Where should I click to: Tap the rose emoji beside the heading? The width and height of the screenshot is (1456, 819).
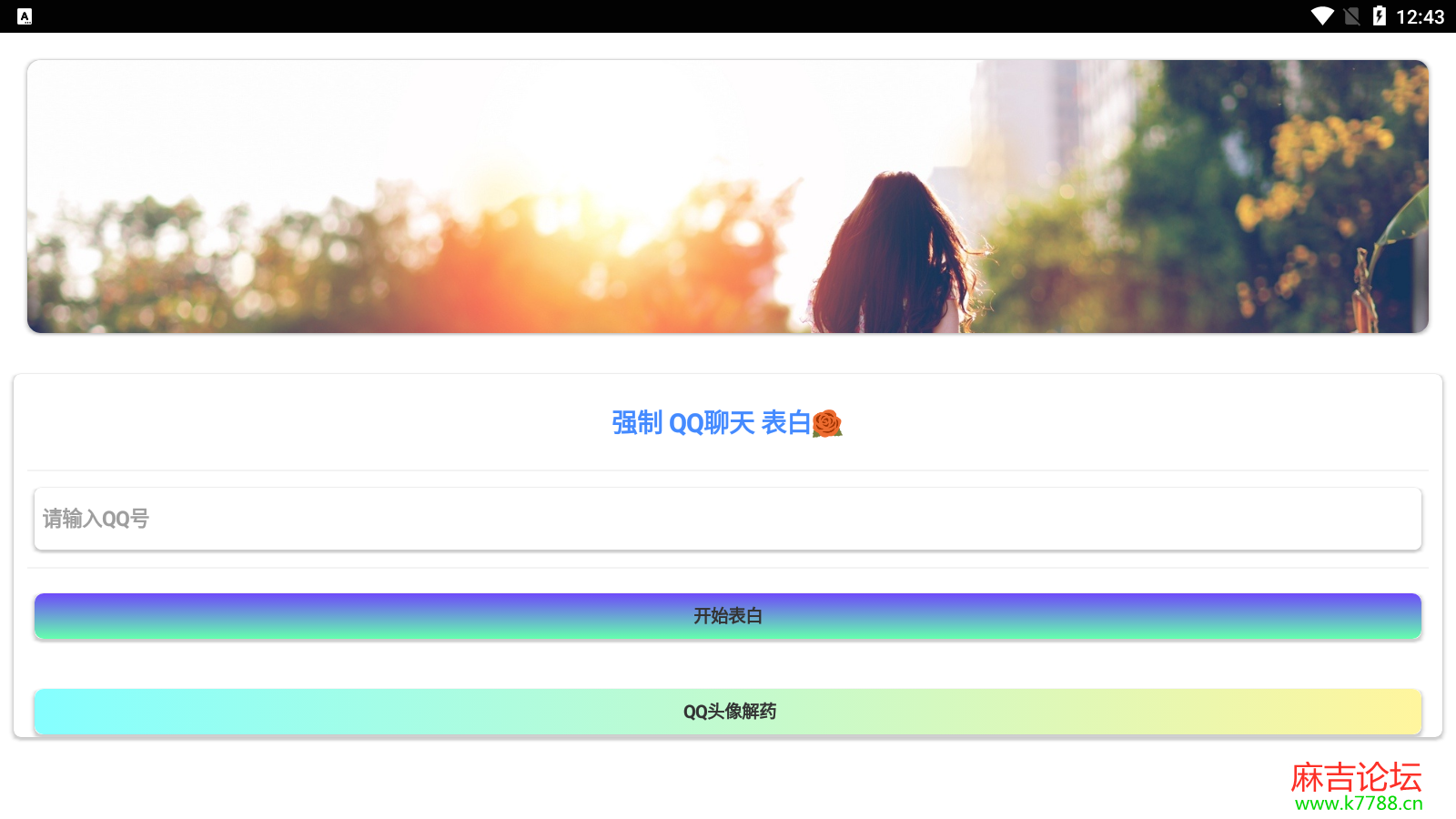coord(827,423)
